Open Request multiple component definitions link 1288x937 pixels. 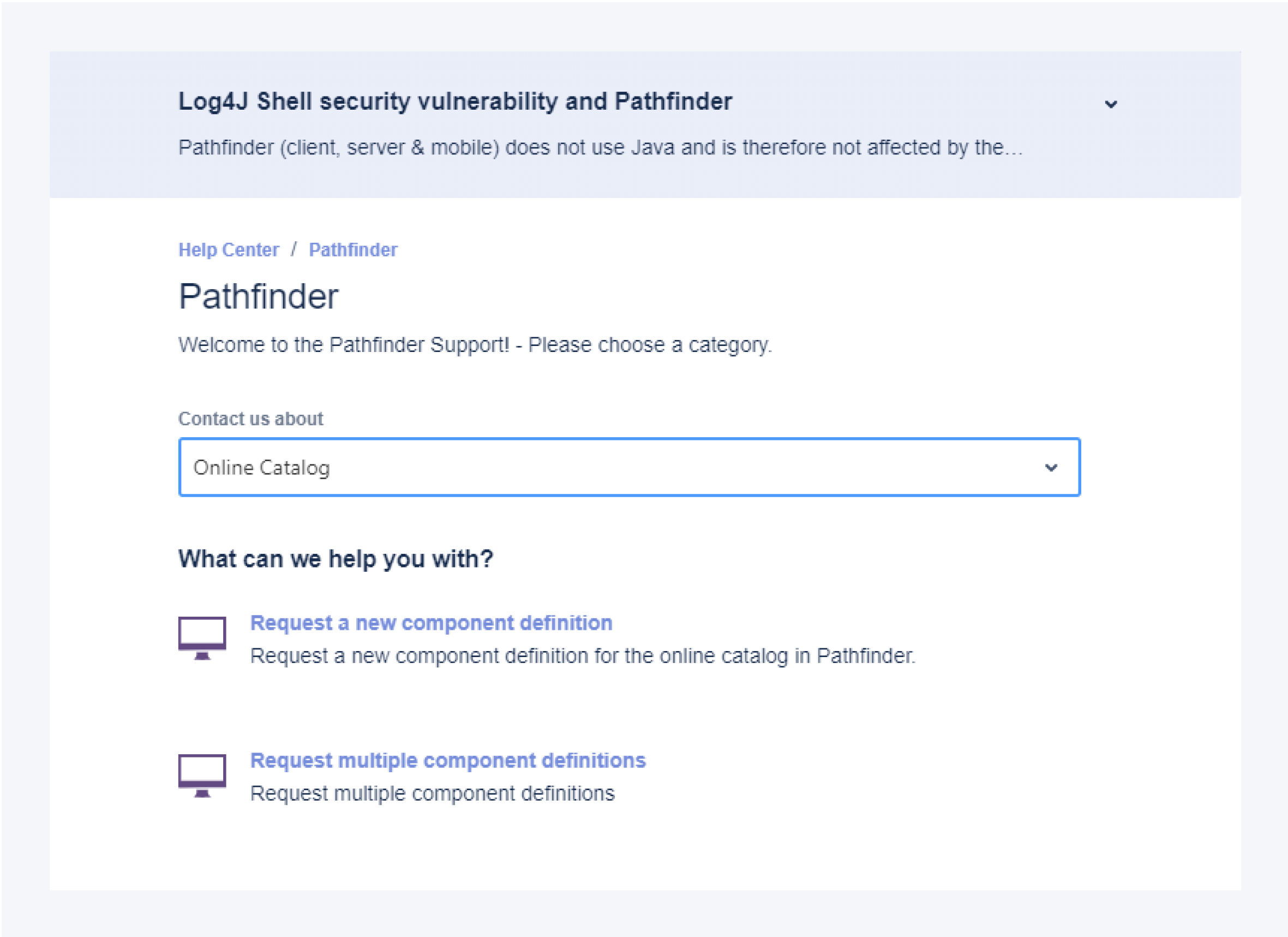tap(447, 760)
